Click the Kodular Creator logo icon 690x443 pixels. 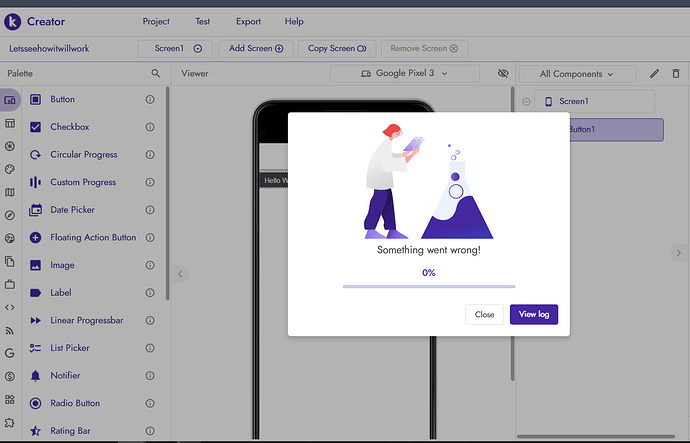tap(13, 21)
